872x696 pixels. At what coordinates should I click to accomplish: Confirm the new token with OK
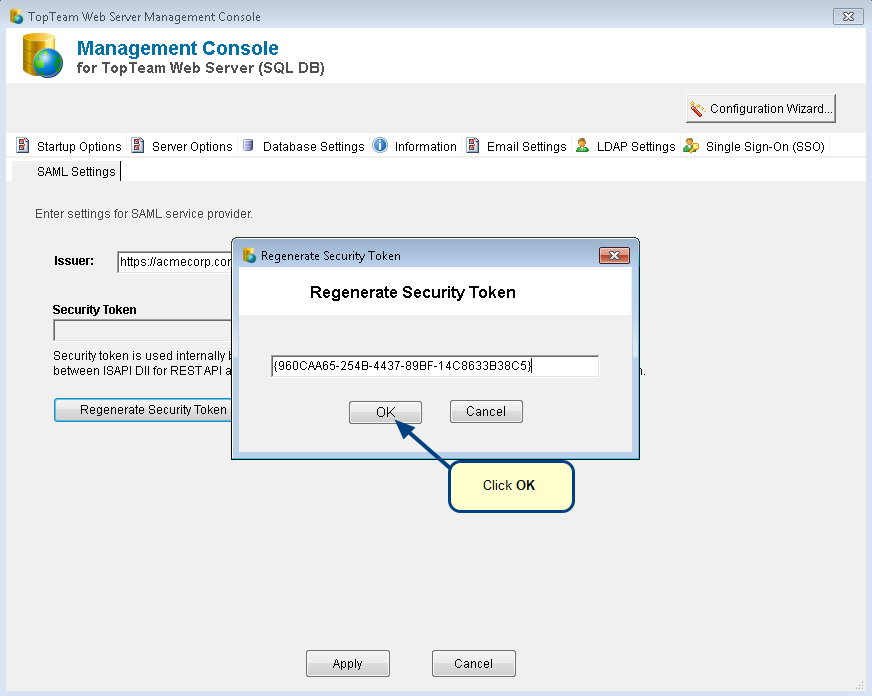[x=385, y=412]
